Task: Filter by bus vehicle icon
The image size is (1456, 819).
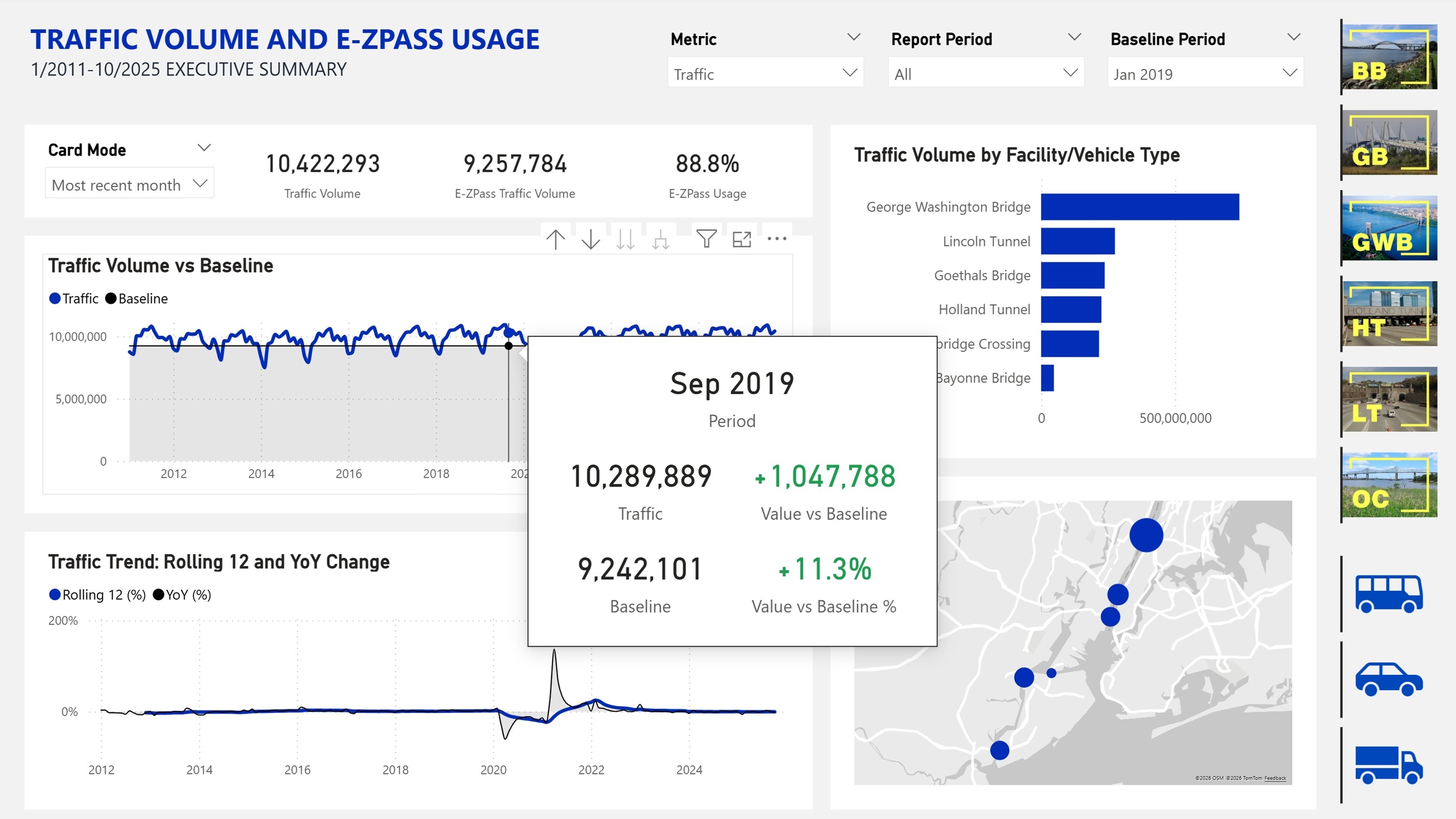Action: pos(1389,594)
